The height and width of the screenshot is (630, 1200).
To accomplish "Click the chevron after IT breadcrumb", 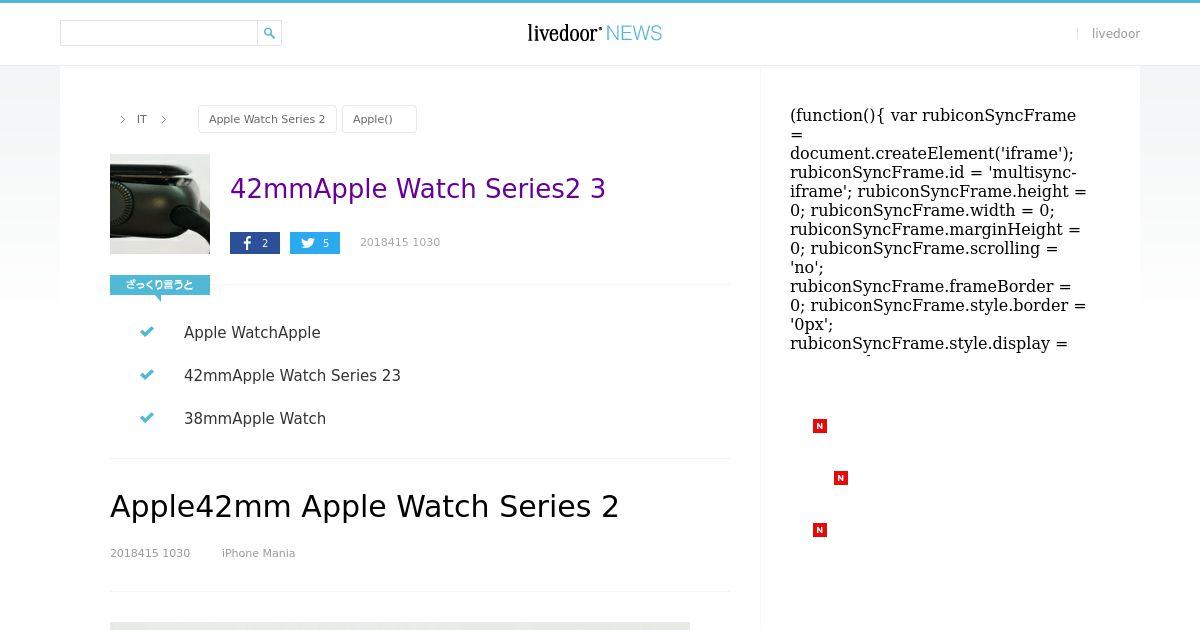I will click(x=164, y=119).
